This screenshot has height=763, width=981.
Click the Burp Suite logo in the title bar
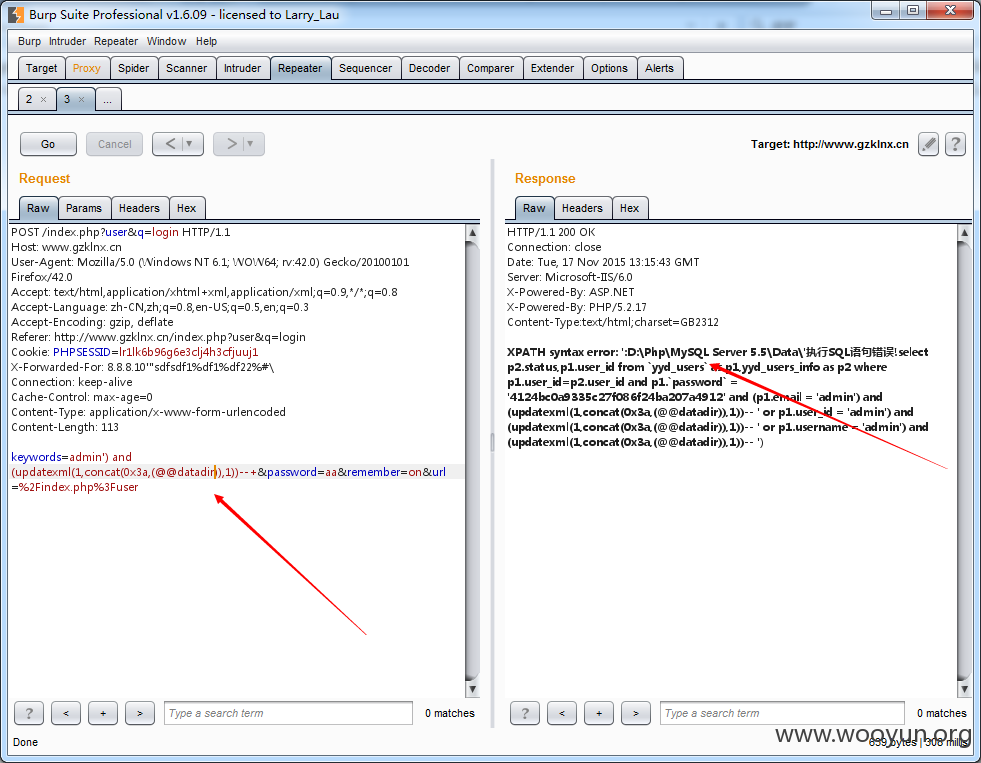pos(16,14)
